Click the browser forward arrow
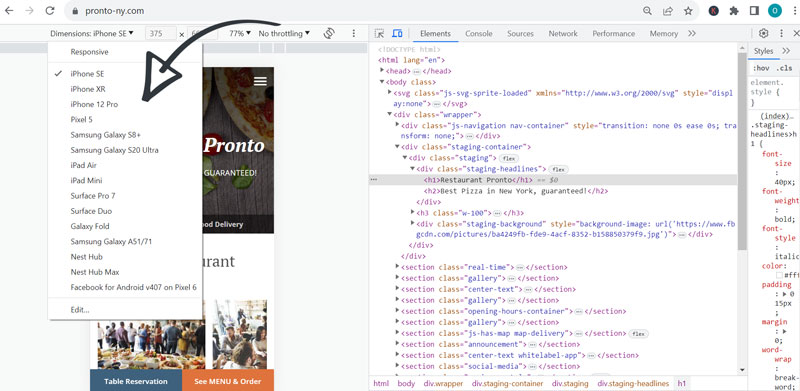 tap(29, 11)
